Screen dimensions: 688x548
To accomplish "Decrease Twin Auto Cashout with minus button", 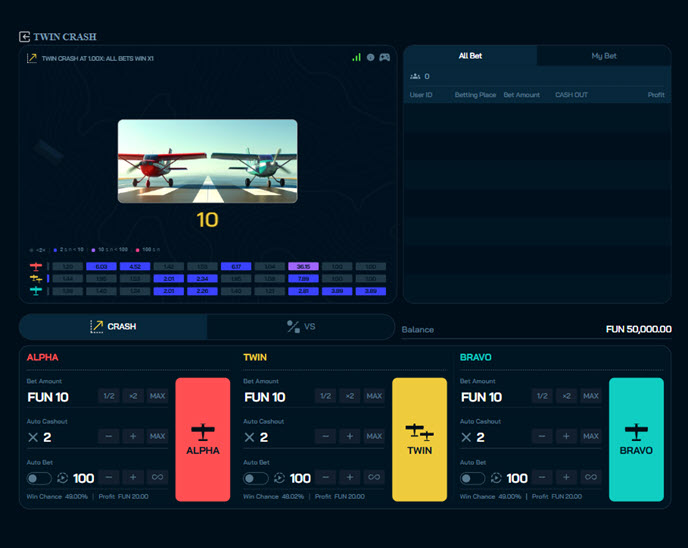I will 325,436.
